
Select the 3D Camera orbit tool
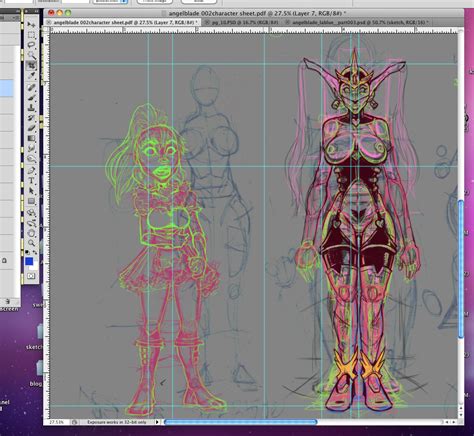point(31,223)
